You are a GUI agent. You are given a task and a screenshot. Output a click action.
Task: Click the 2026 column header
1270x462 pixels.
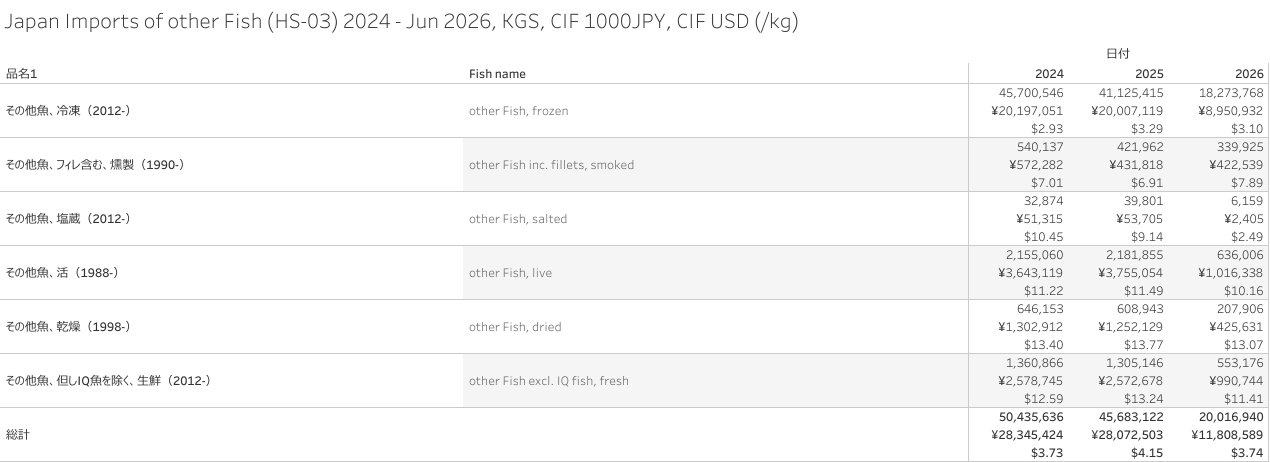[x=1249, y=74]
